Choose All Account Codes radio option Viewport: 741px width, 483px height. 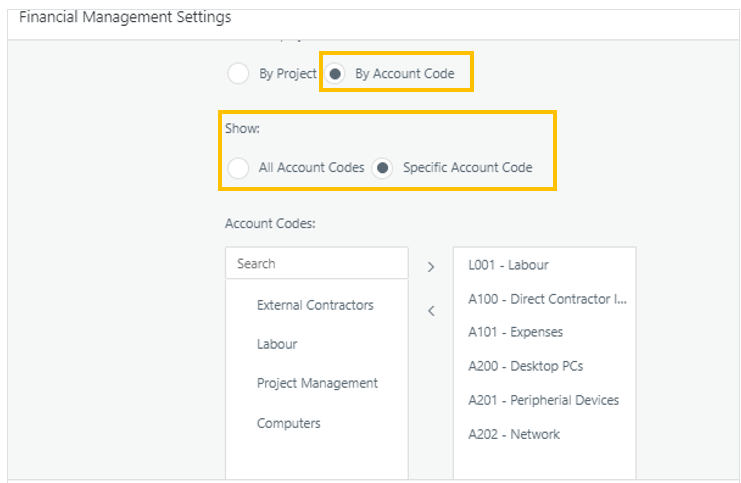point(238,168)
